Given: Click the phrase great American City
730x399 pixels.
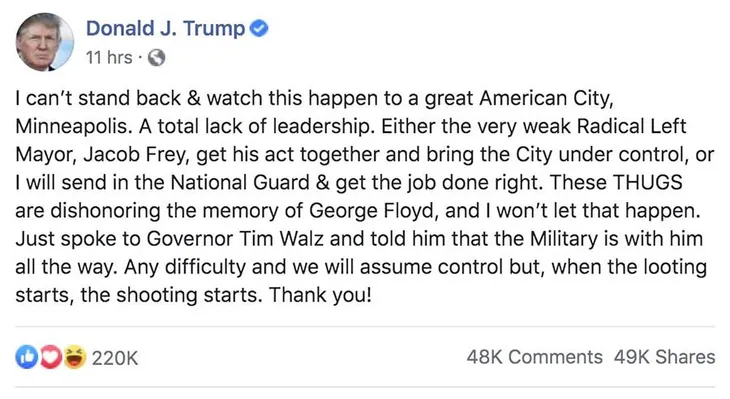Looking at the screenshot, I should coord(519,99).
